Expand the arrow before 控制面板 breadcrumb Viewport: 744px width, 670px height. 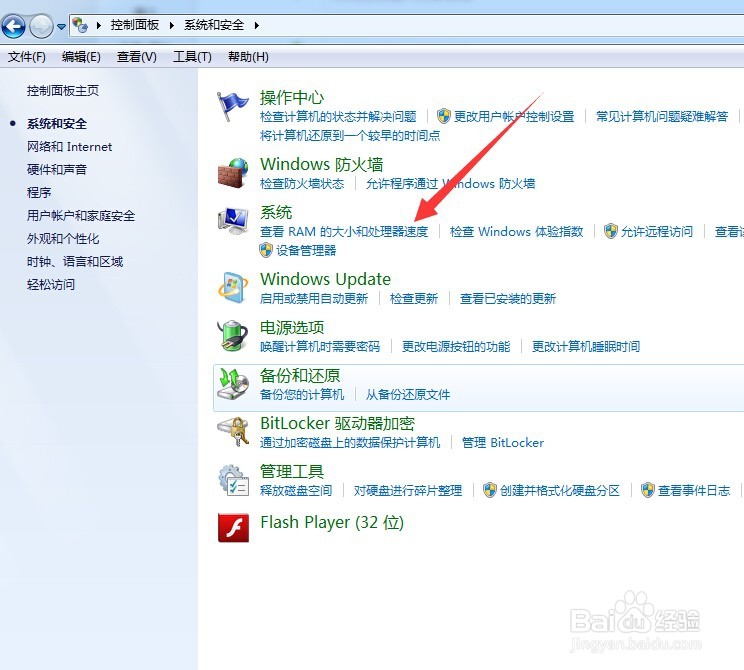click(99, 25)
